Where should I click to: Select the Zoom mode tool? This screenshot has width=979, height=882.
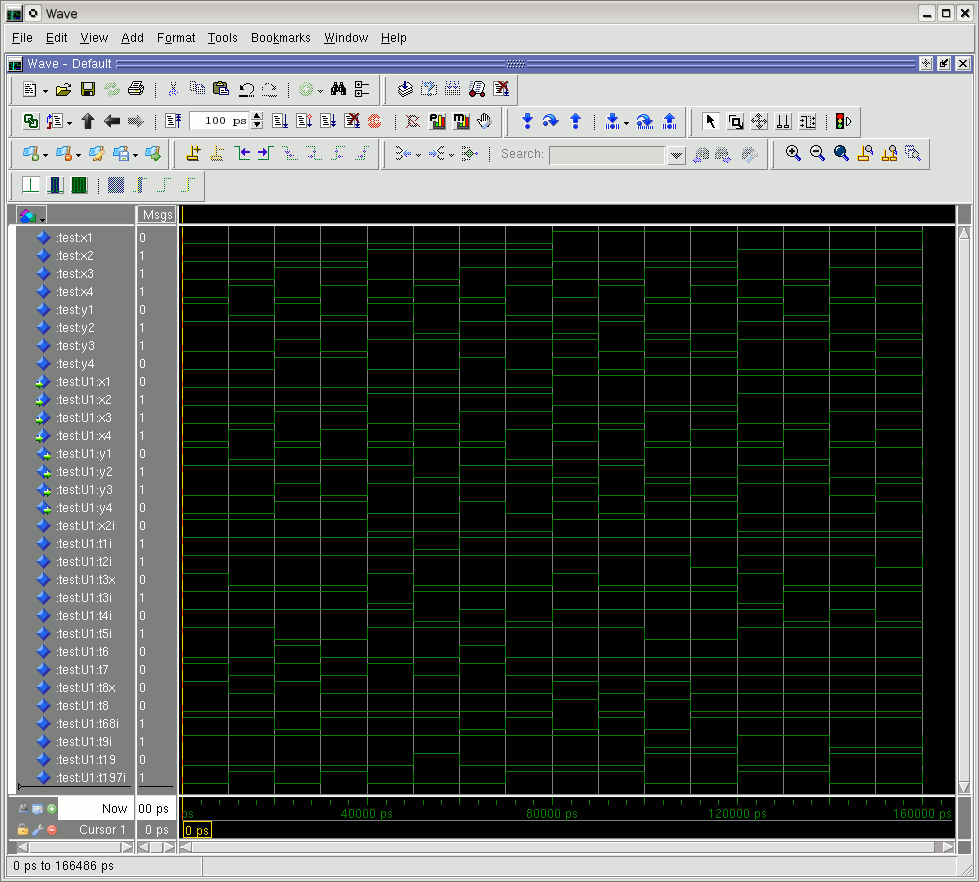(735, 121)
